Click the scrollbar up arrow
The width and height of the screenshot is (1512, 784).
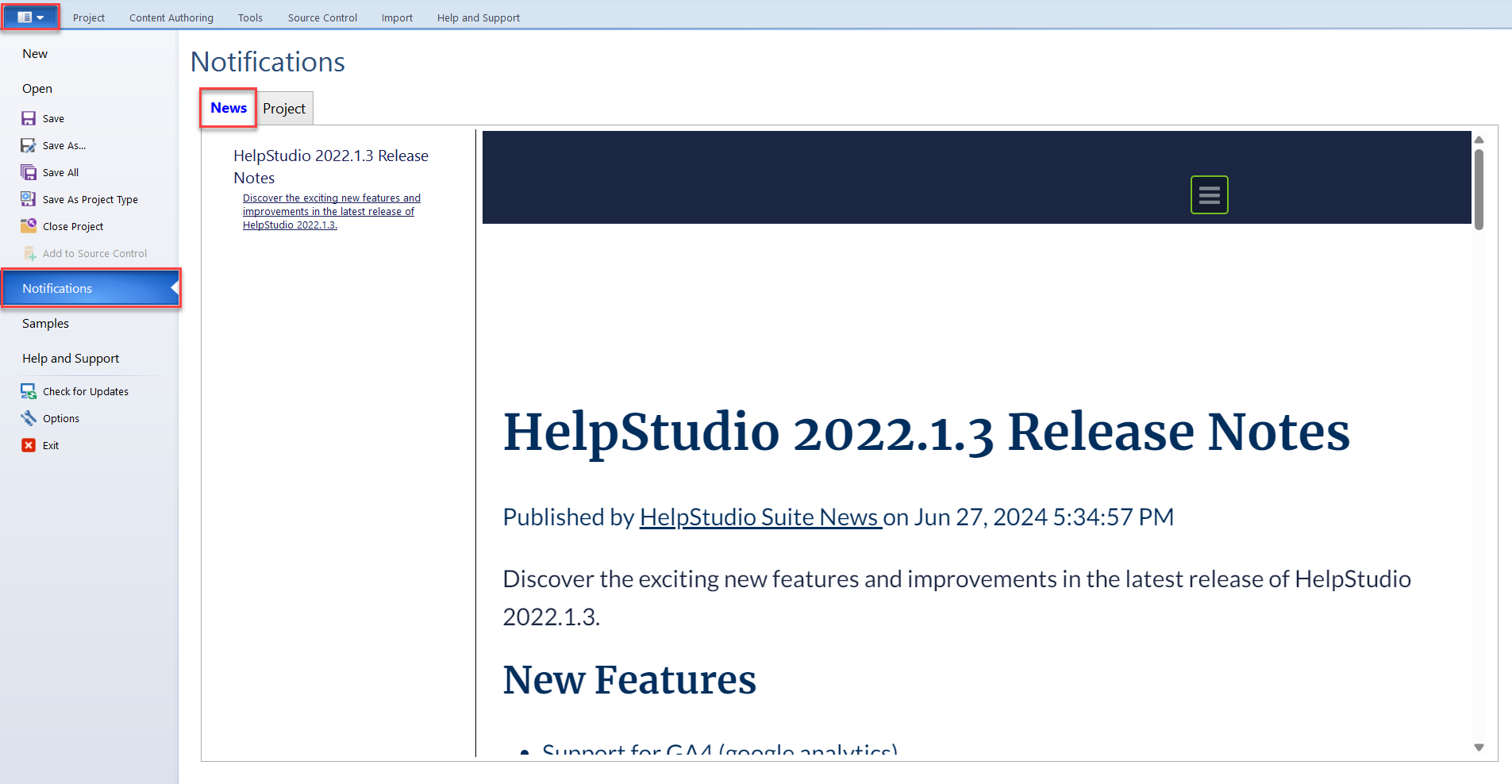pos(1479,140)
